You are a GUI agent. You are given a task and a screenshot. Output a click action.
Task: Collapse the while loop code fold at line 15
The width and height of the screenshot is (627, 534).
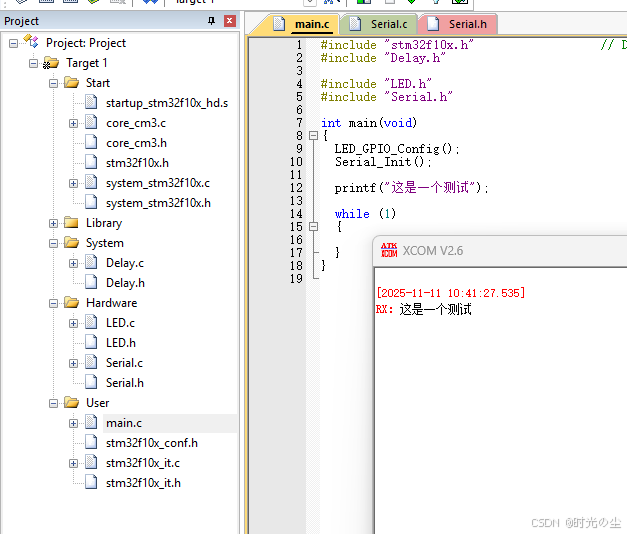(x=314, y=227)
